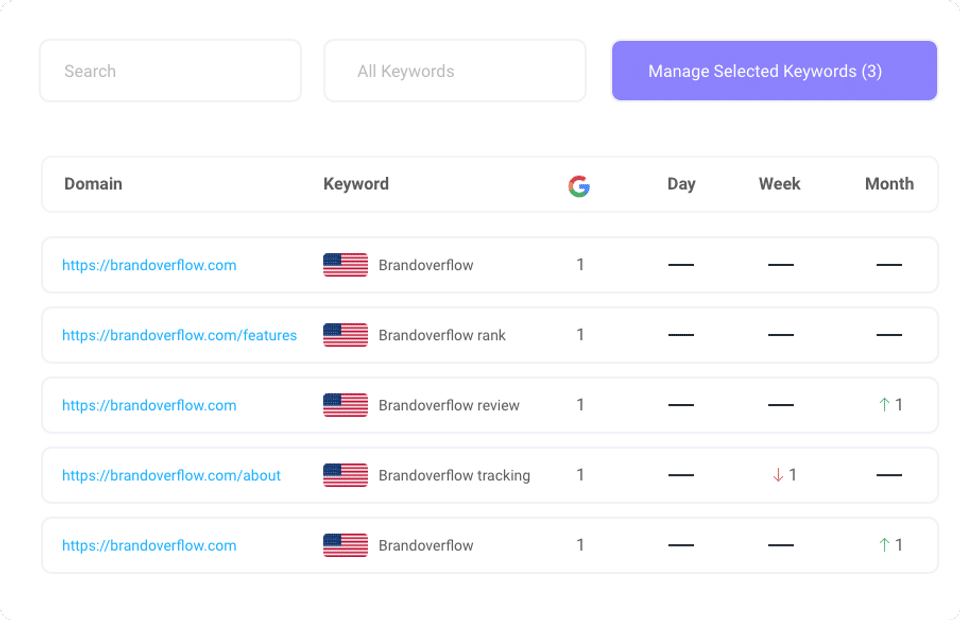Sort by the Domain column header

point(93,184)
